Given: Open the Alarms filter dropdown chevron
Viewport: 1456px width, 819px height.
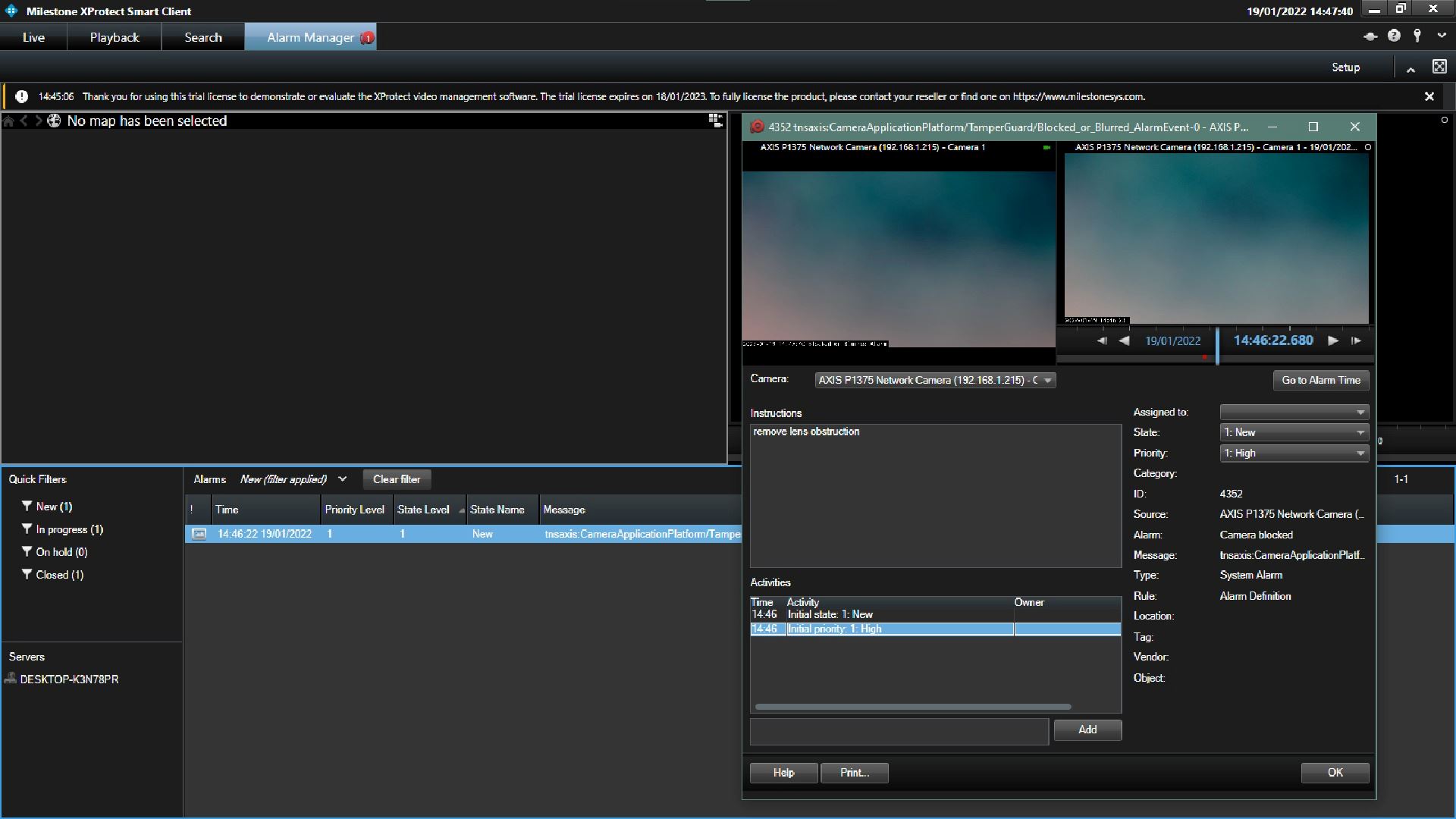Looking at the screenshot, I should tap(342, 479).
